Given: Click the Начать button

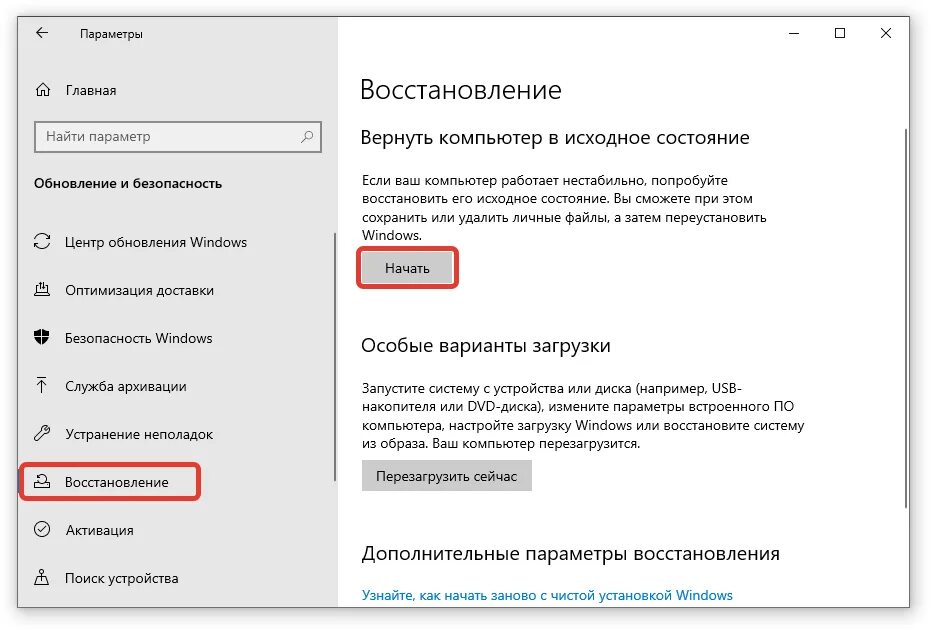Looking at the screenshot, I should [x=407, y=268].
